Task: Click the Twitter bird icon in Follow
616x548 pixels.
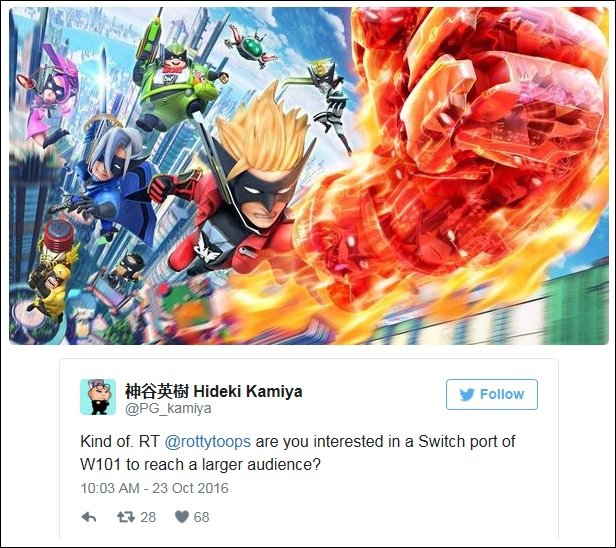Action: [x=467, y=394]
